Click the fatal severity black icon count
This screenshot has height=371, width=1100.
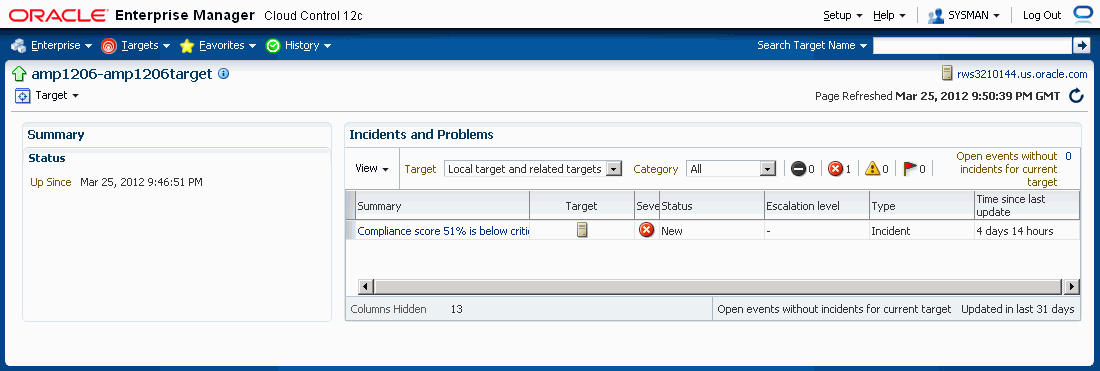[x=803, y=168]
